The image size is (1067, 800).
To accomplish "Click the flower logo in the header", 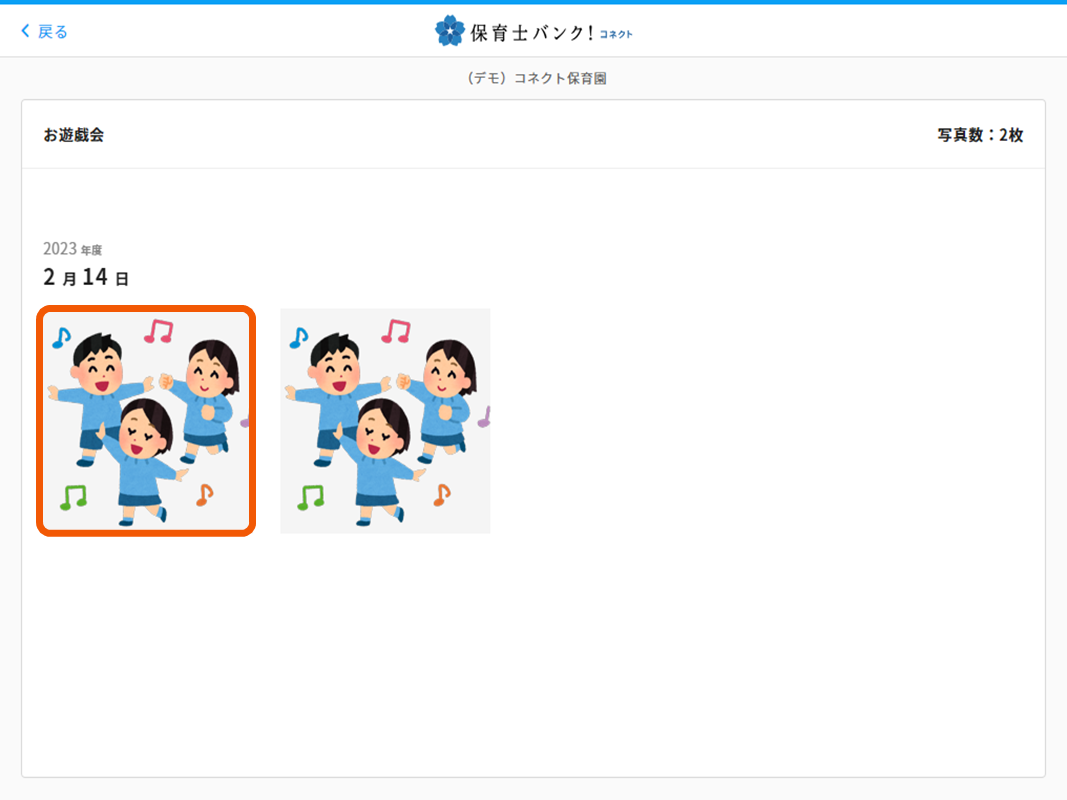I will click(449, 30).
